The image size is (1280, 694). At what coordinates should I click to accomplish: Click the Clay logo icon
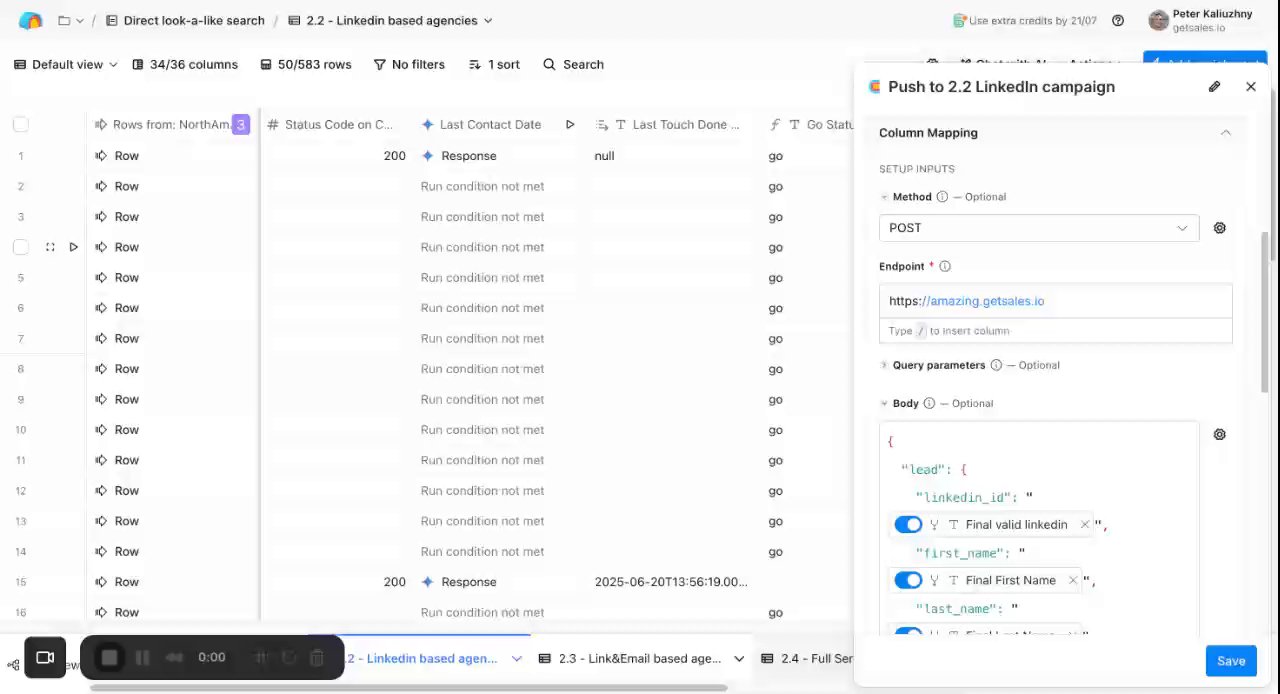[31, 21]
